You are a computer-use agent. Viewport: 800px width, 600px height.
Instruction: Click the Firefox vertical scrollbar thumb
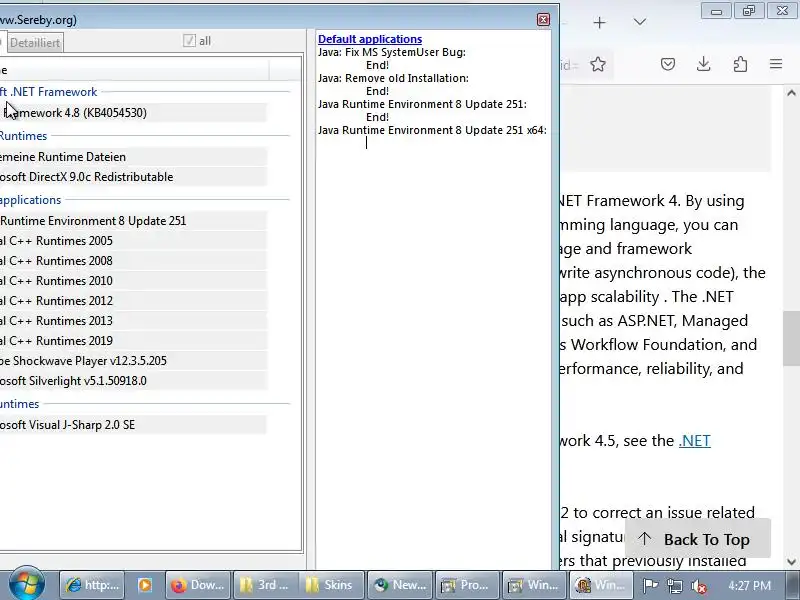pos(791,338)
